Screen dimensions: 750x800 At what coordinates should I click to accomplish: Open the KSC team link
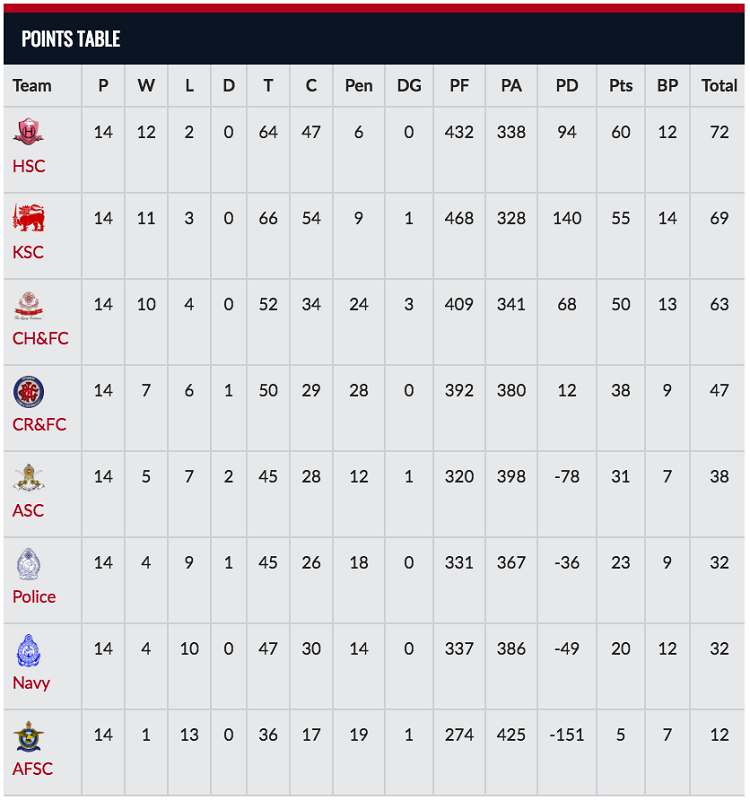click(x=28, y=252)
